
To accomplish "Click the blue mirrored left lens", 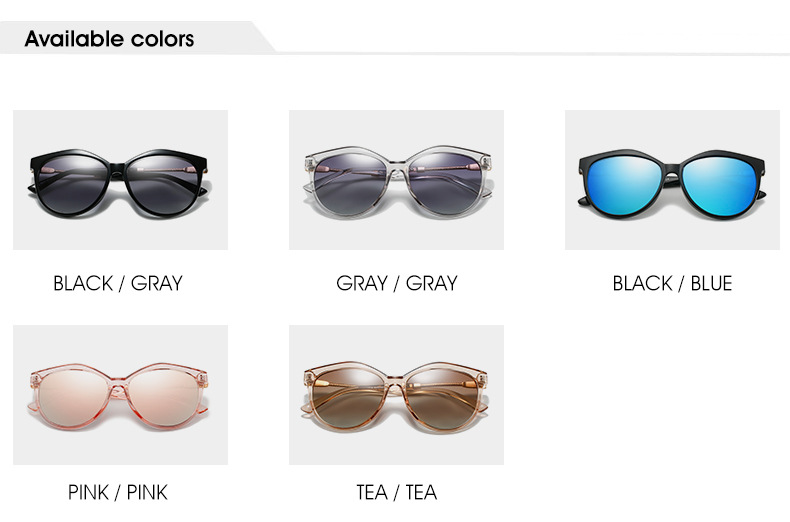I will [625, 184].
